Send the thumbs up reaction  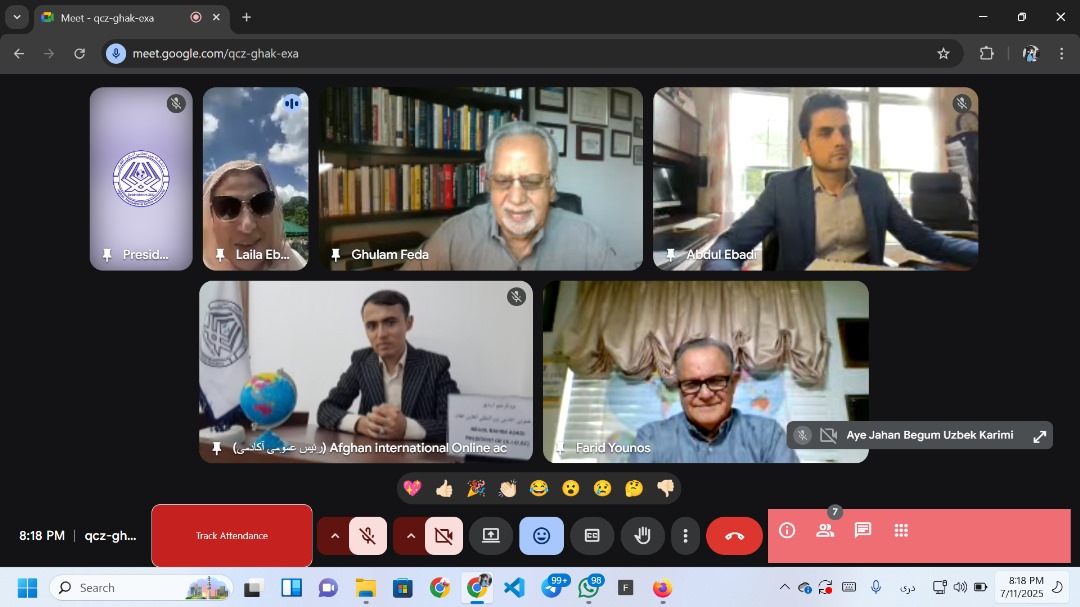[x=444, y=488]
